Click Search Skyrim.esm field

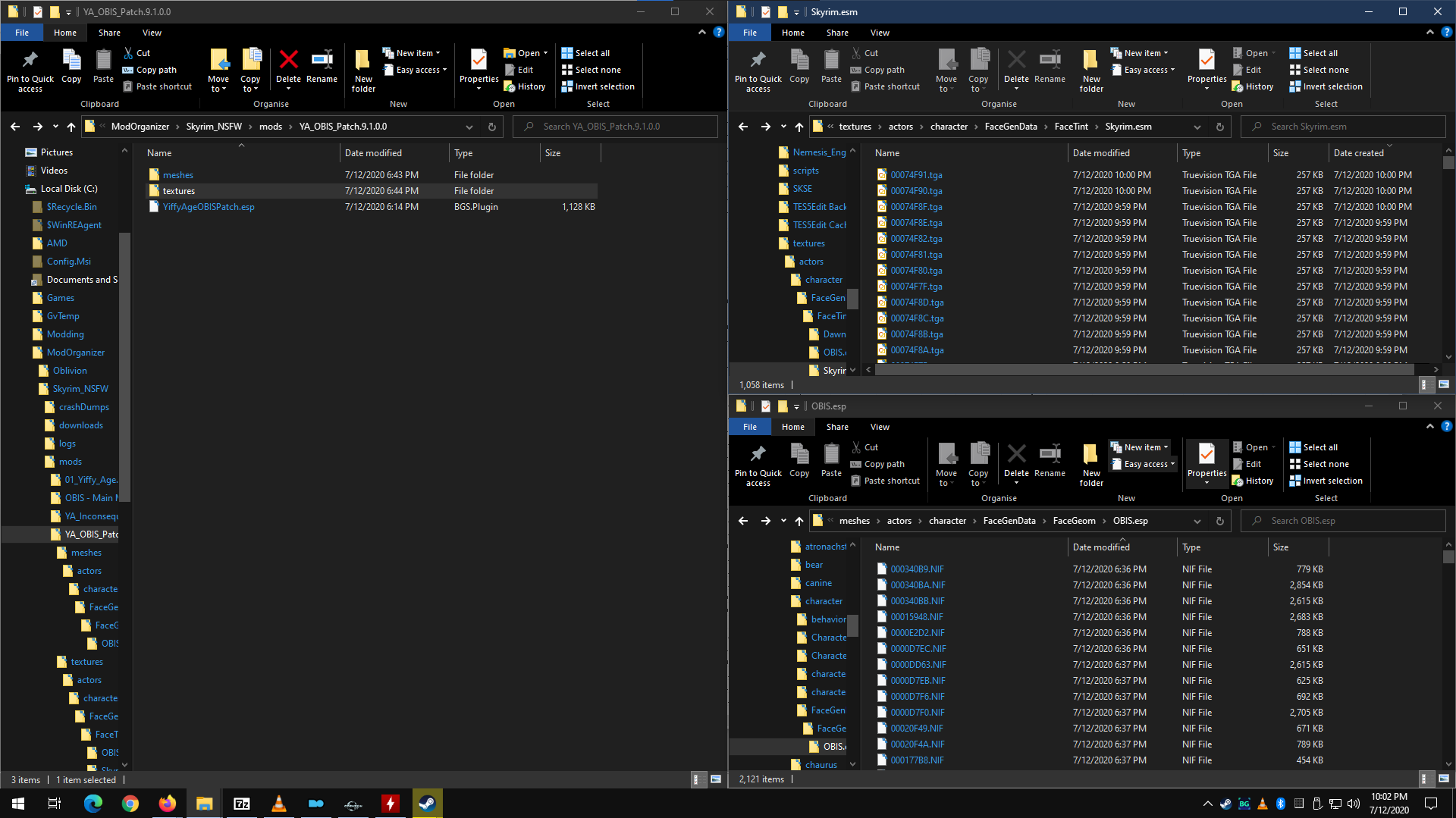point(1343,127)
